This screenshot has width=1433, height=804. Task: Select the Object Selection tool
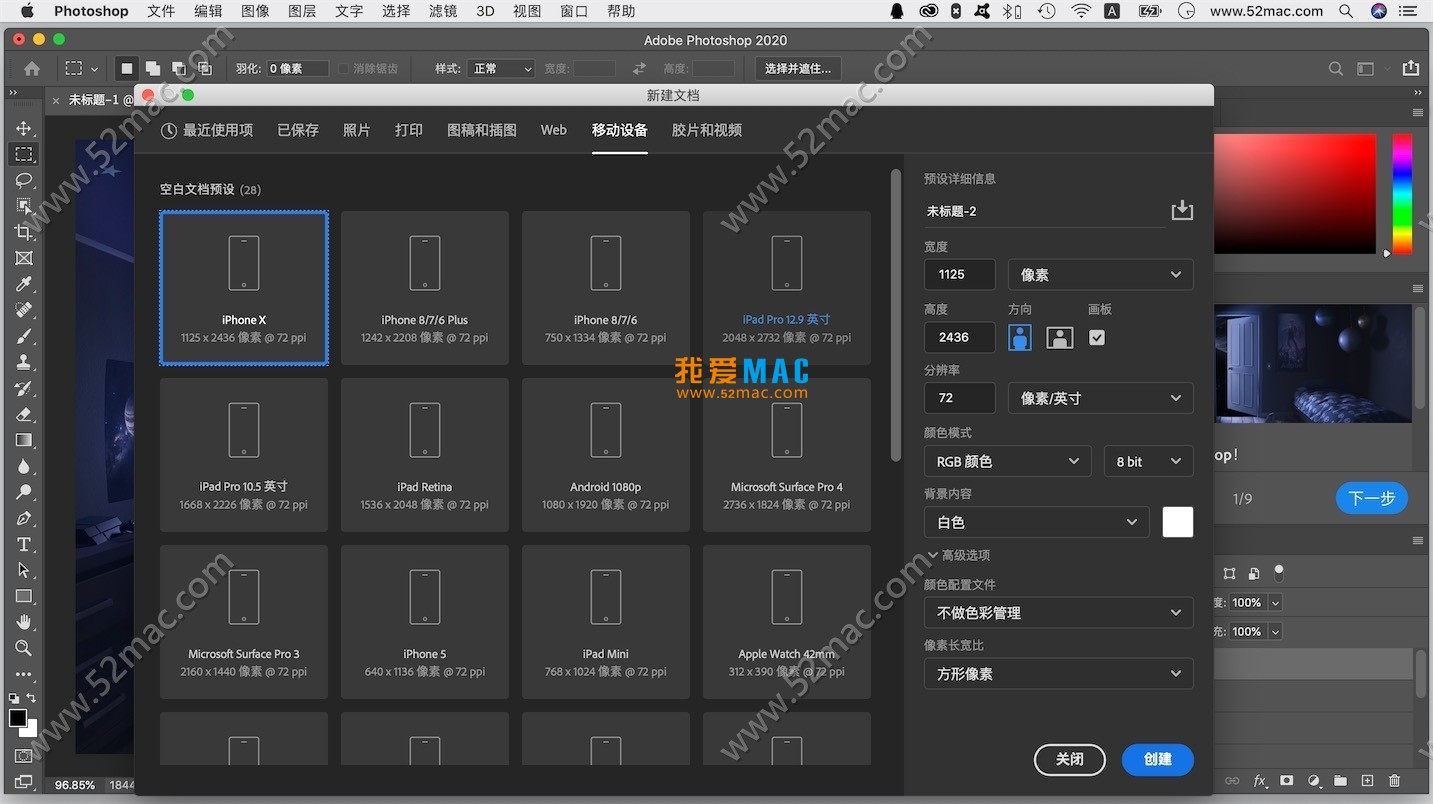24,206
